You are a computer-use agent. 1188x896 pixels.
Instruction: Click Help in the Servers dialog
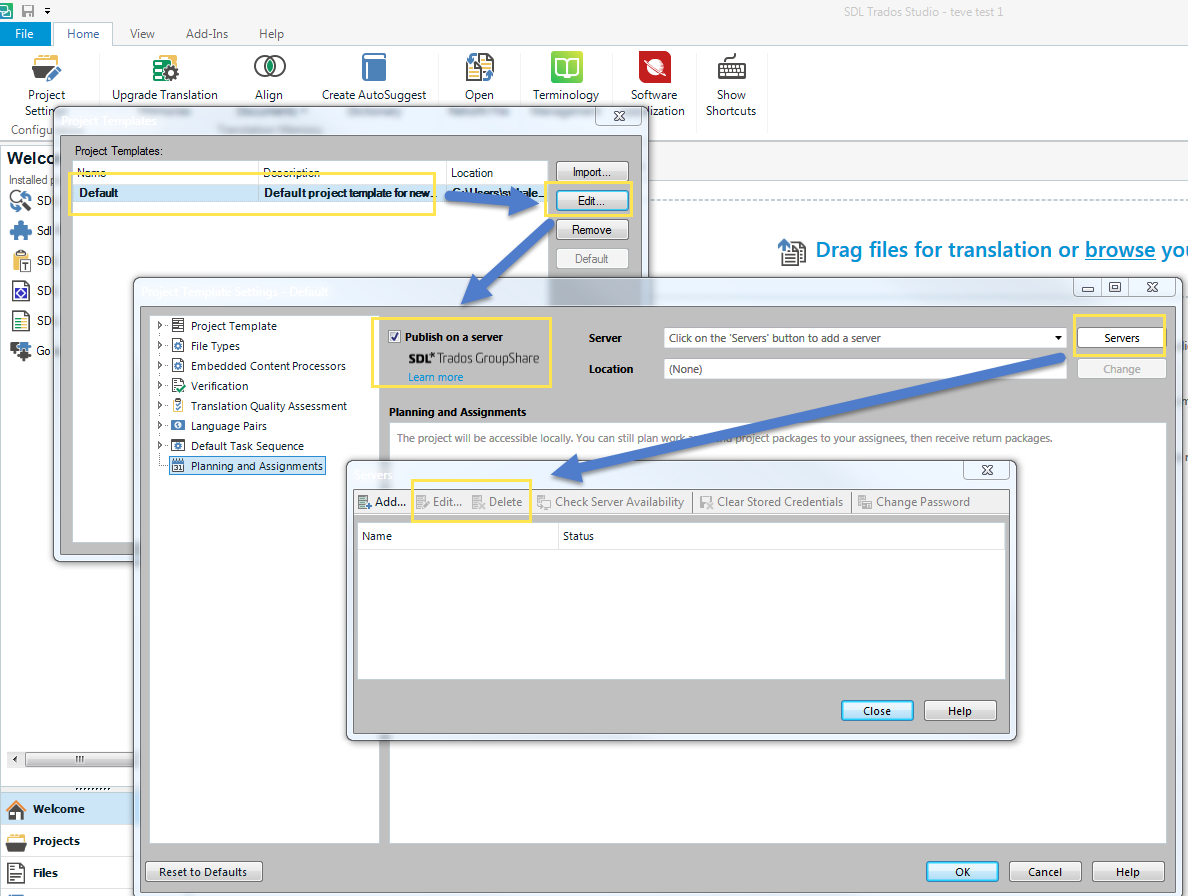click(959, 710)
